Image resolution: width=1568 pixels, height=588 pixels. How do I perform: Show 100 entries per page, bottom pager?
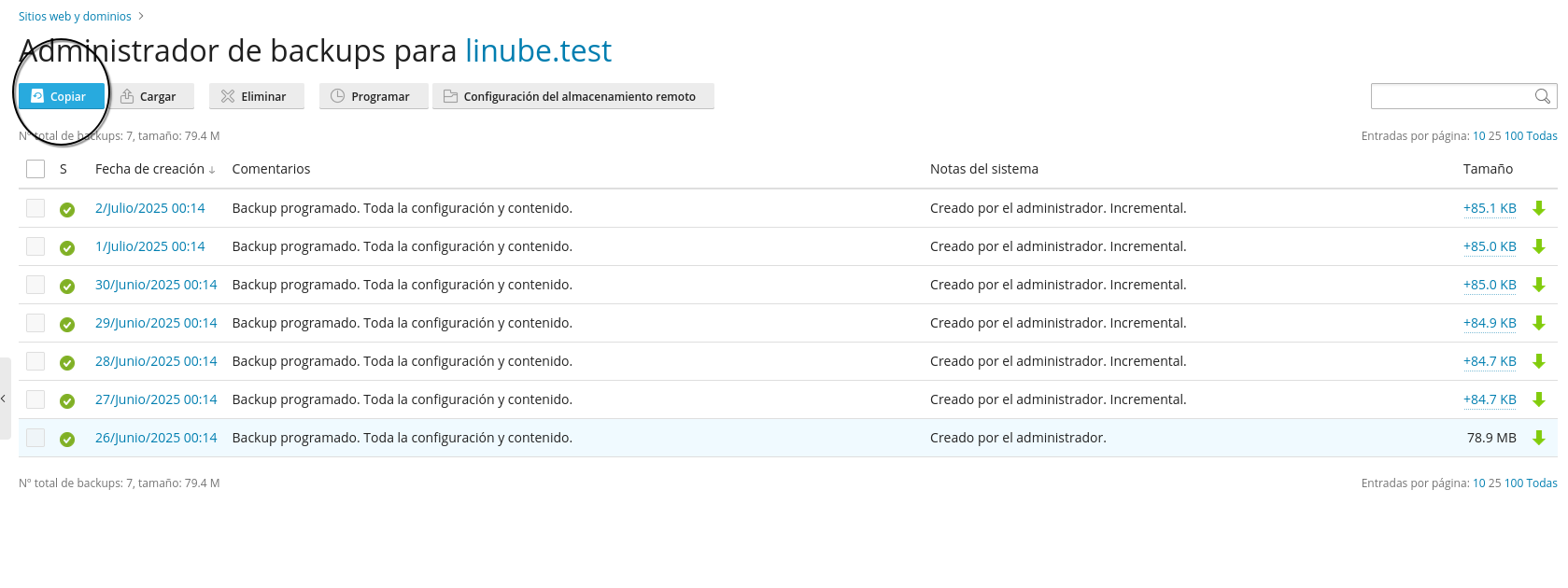coord(1514,483)
